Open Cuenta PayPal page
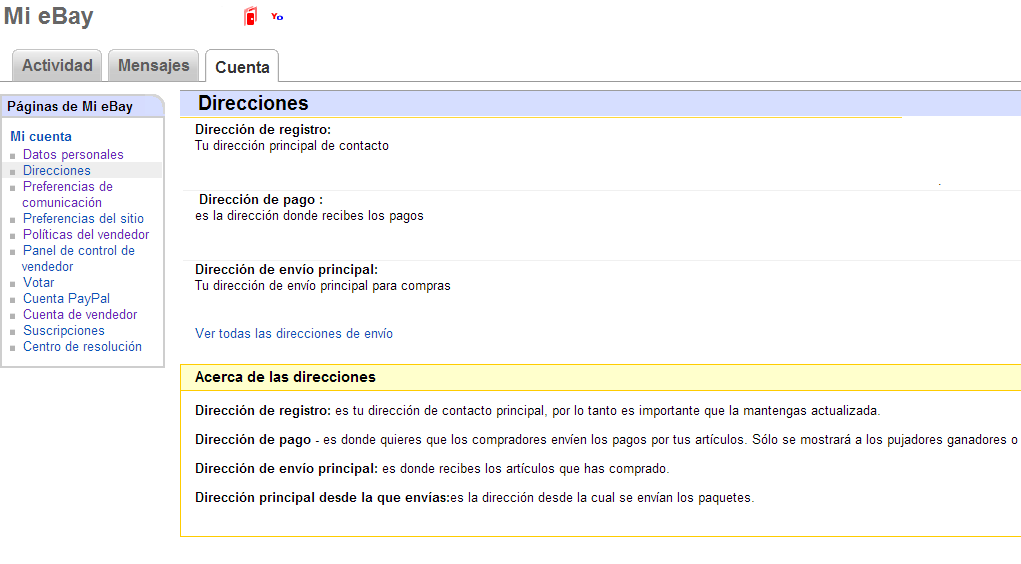The image size is (1021, 564). (x=66, y=298)
